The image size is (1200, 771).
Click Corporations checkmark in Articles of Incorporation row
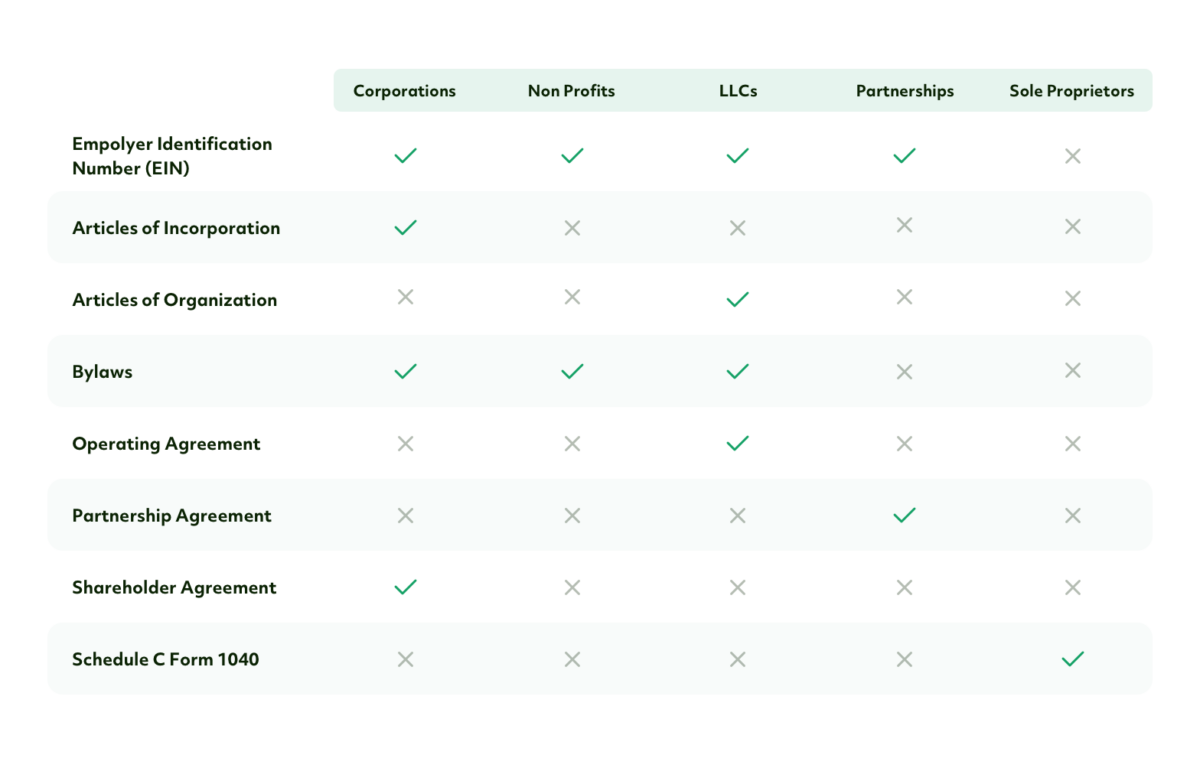coord(405,227)
